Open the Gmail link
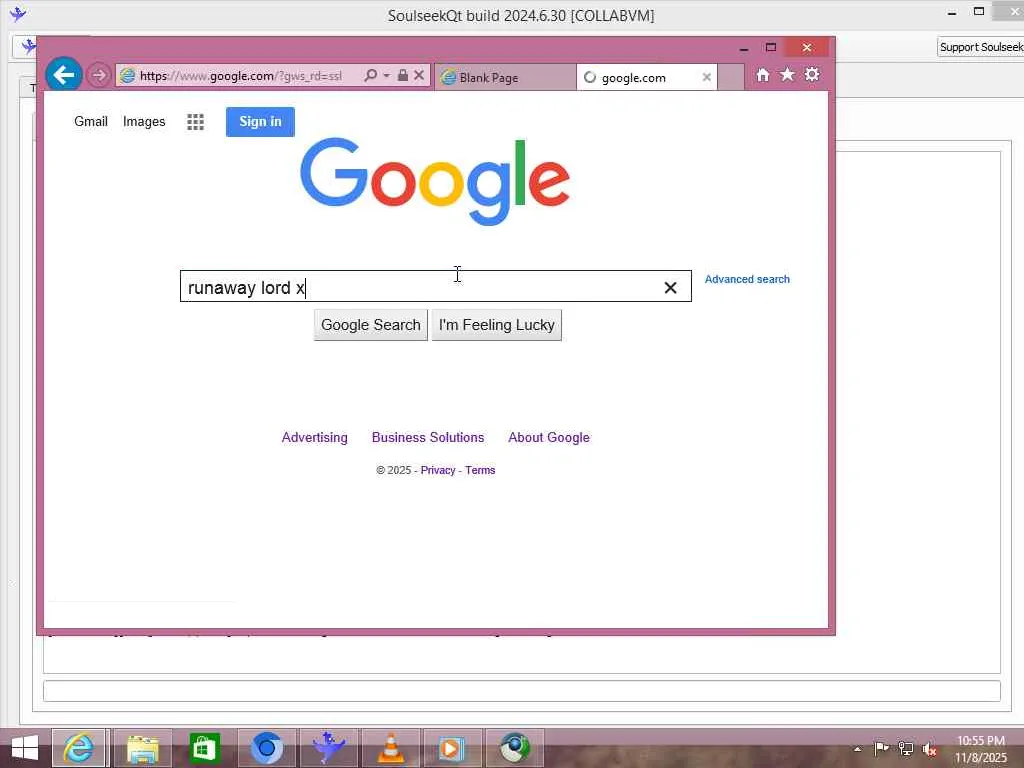This screenshot has height=768, width=1024. pos(91,121)
